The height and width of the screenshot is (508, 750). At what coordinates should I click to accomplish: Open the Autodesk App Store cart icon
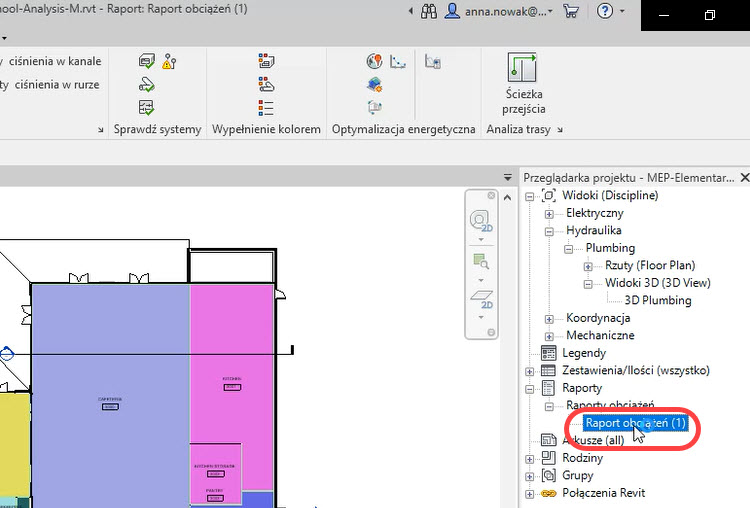[x=571, y=12]
